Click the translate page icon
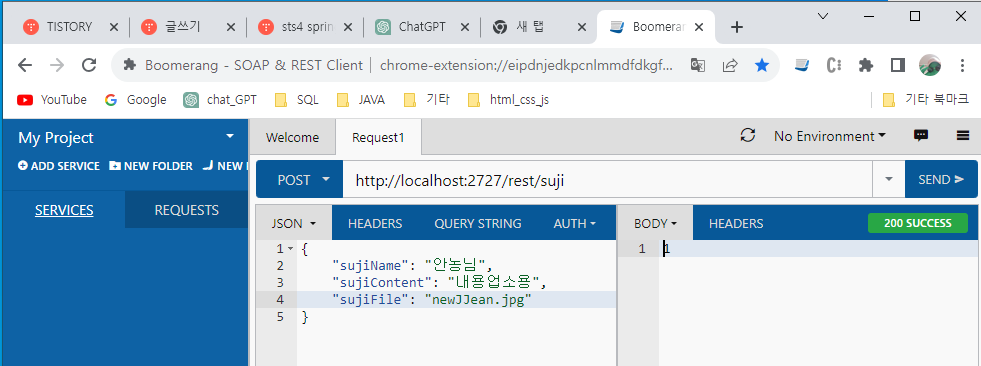The image size is (981, 366). 698,65
